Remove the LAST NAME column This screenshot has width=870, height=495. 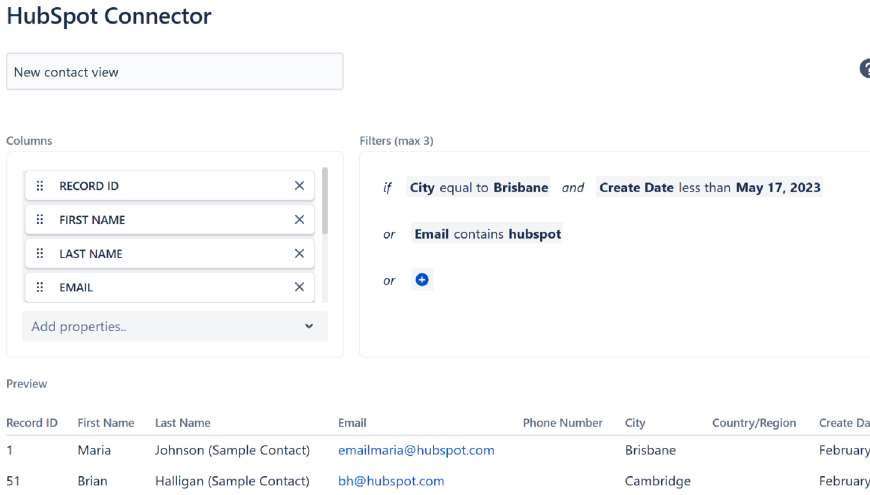(299, 254)
